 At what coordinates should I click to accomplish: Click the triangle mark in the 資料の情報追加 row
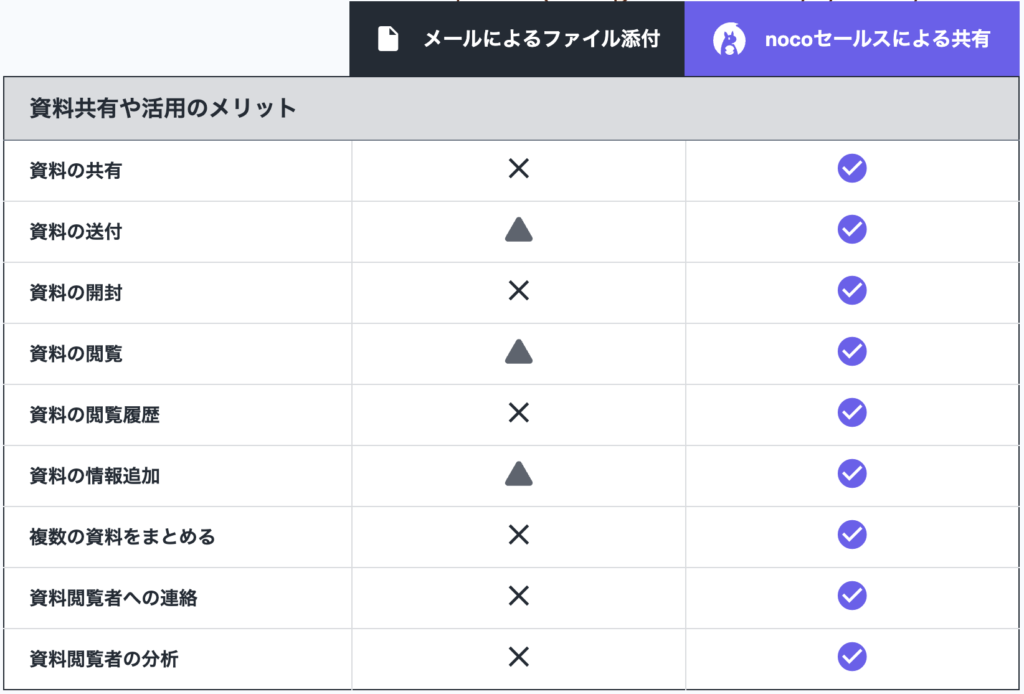click(519, 474)
